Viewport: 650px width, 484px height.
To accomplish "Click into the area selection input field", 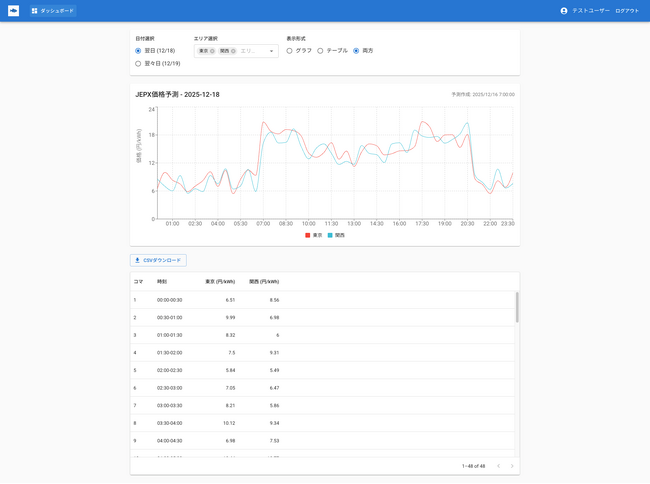I will coord(250,50).
